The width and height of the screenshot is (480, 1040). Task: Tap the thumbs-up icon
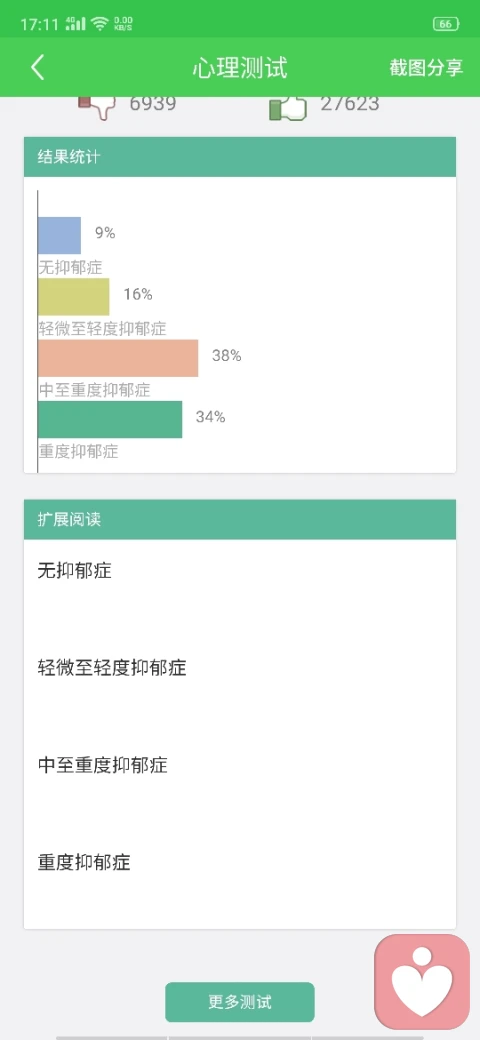(288, 109)
